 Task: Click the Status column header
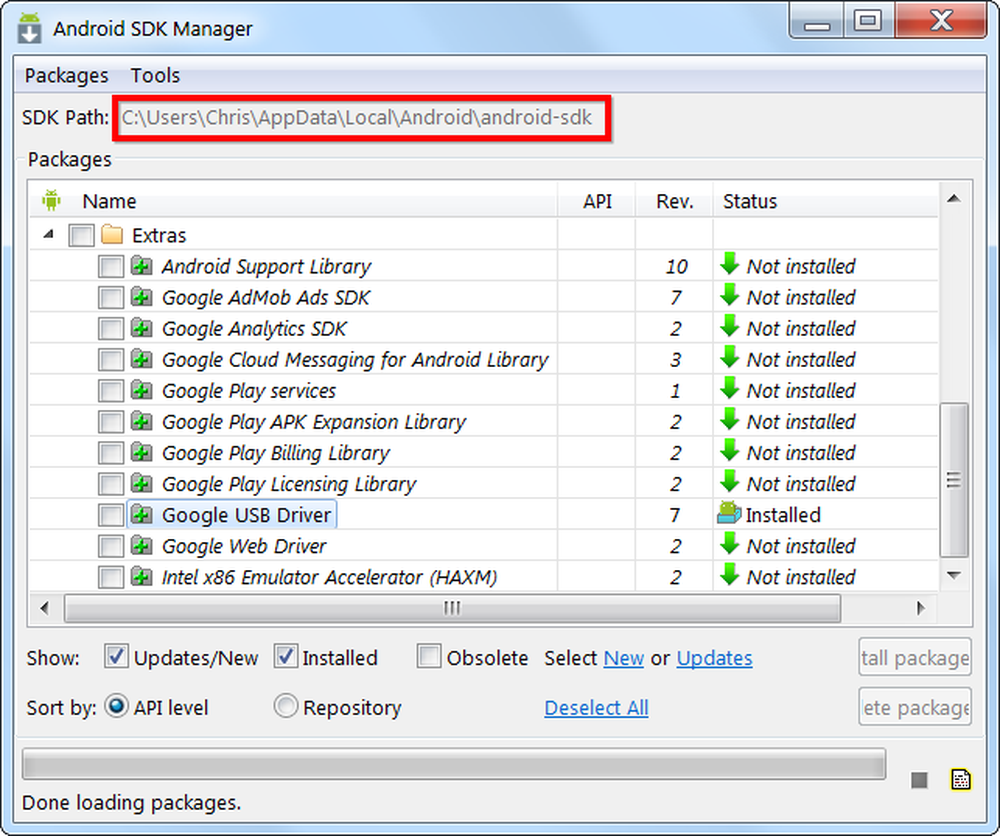[826, 201]
